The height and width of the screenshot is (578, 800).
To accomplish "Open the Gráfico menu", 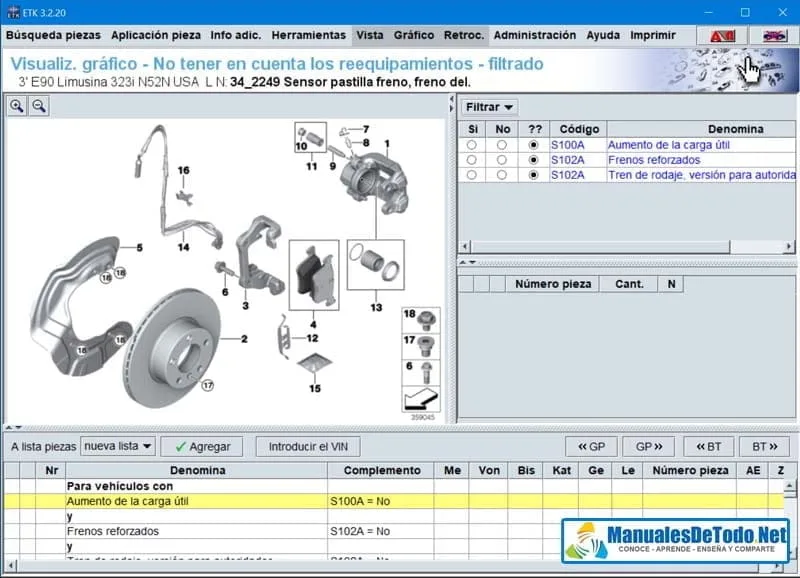I will (x=415, y=34).
